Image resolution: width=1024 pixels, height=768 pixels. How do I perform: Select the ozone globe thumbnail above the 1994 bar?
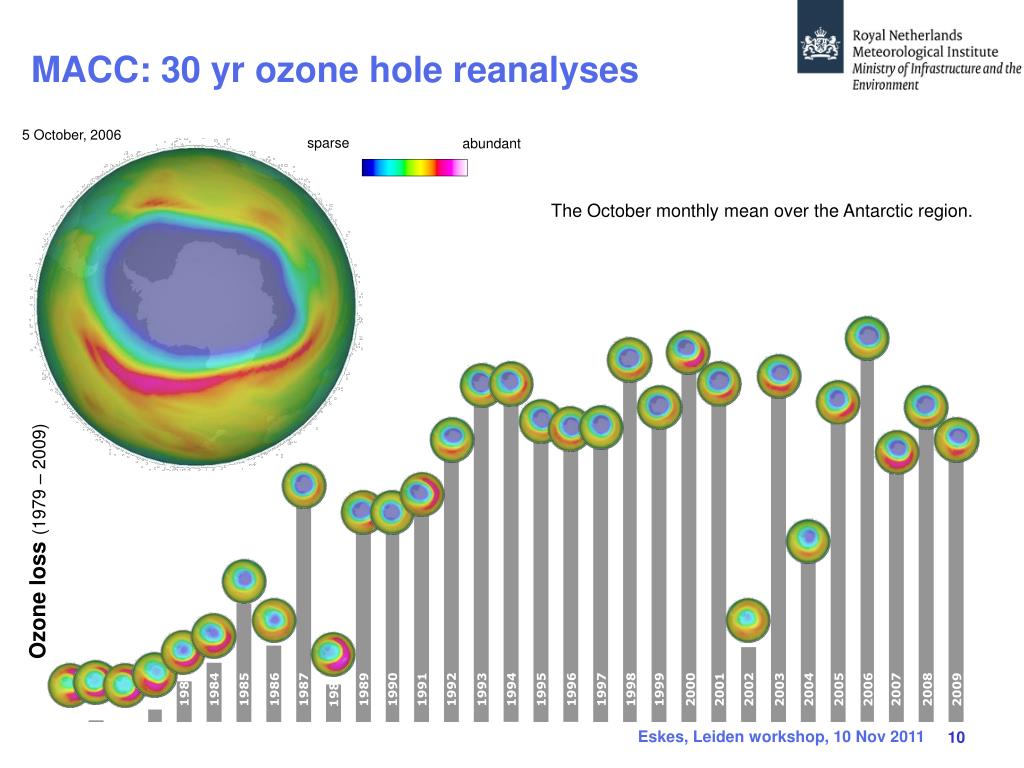(x=511, y=383)
